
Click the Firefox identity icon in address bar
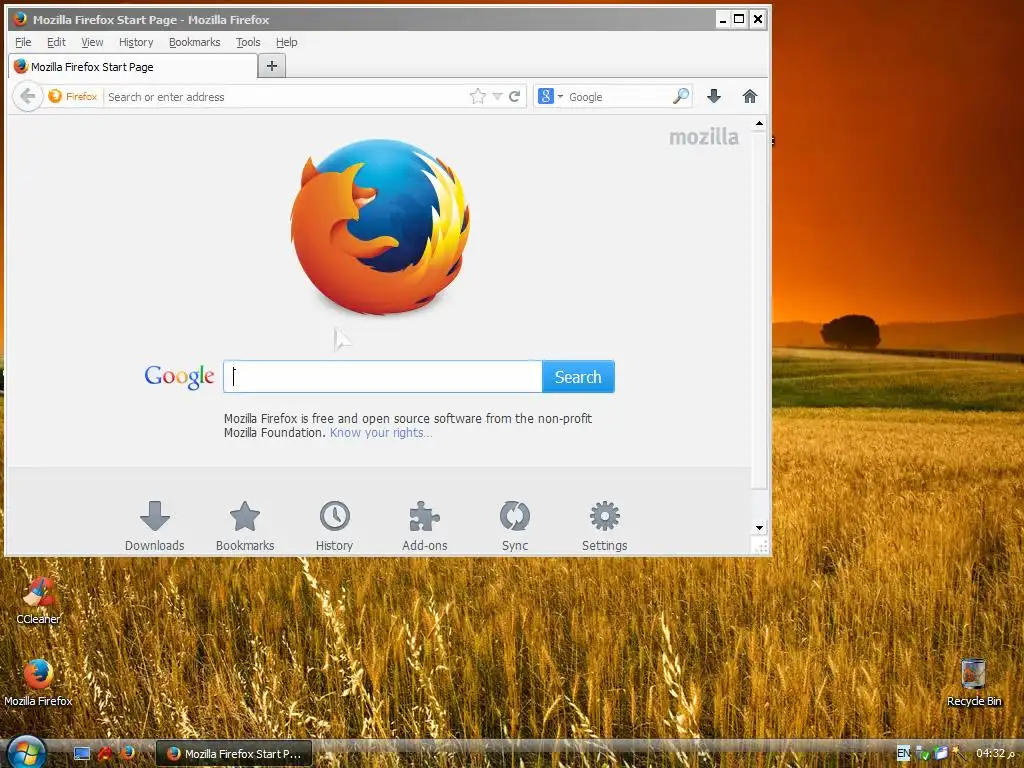pos(72,97)
